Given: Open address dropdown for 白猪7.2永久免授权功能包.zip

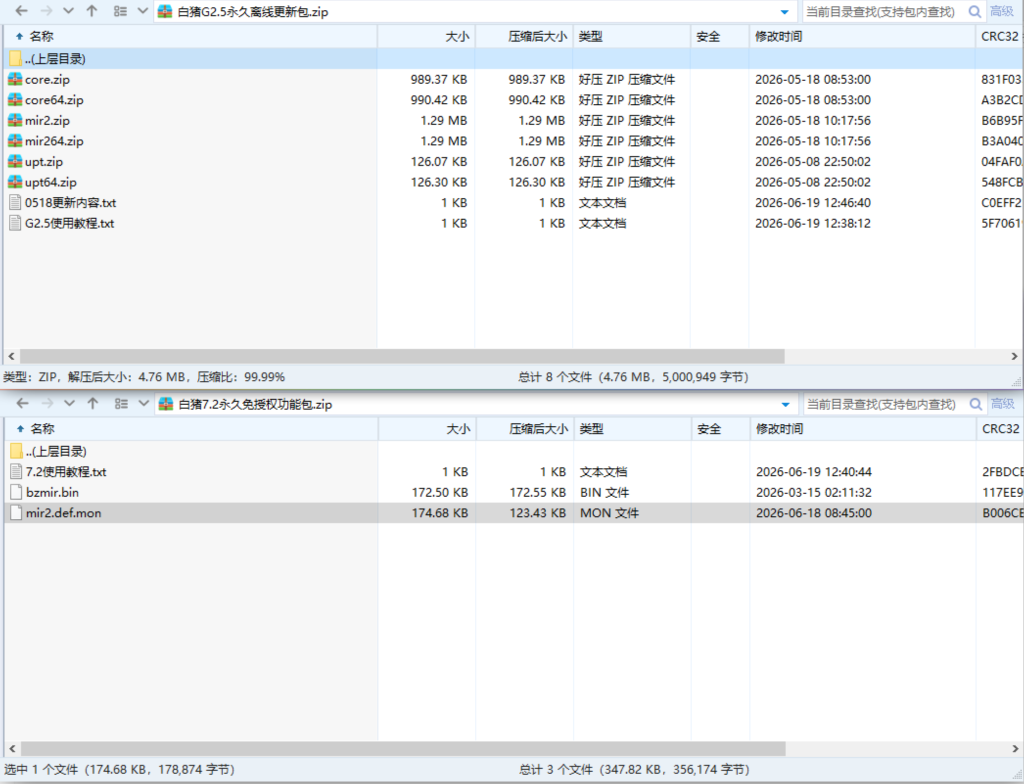Looking at the screenshot, I should [786, 404].
